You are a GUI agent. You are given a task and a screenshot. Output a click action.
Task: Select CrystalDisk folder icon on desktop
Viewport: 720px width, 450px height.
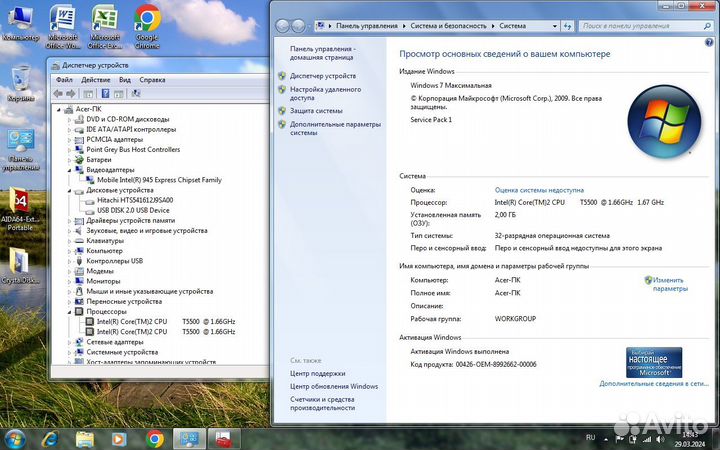point(20,265)
